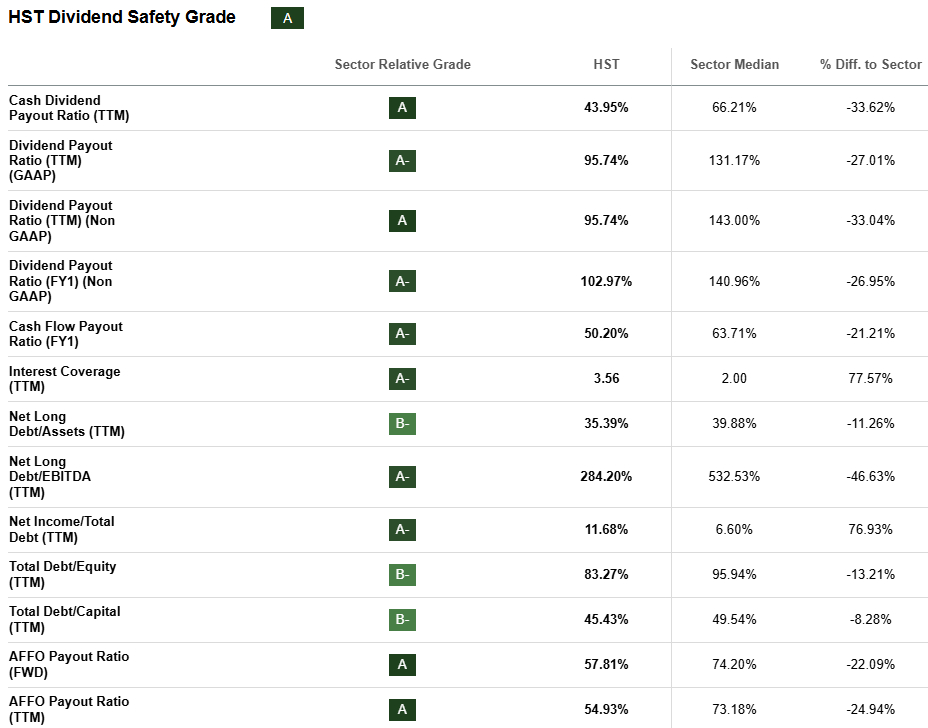Click the Sector Median column header
The image size is (928, 728).
coord(734,64)
